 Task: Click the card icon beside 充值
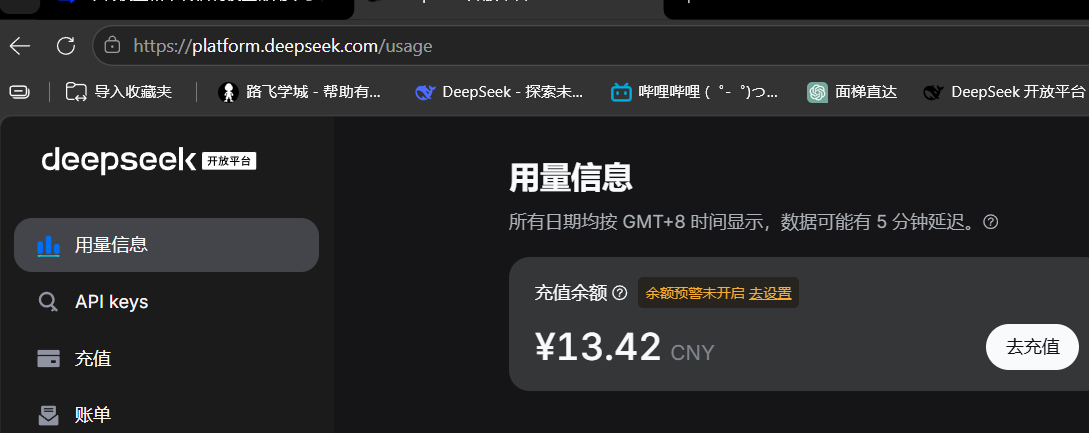48,359
